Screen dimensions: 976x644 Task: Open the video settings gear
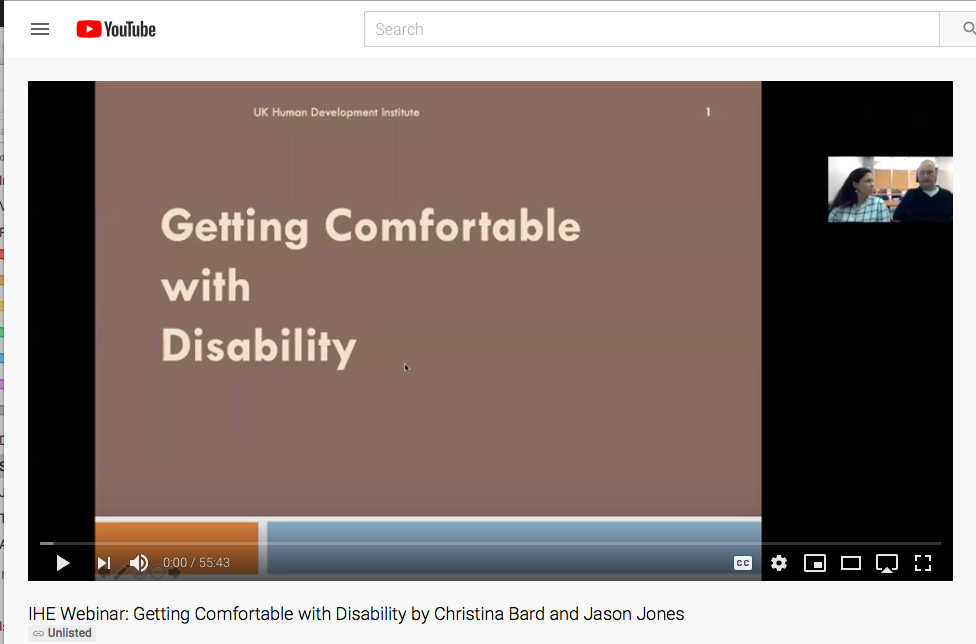(779, 563)
